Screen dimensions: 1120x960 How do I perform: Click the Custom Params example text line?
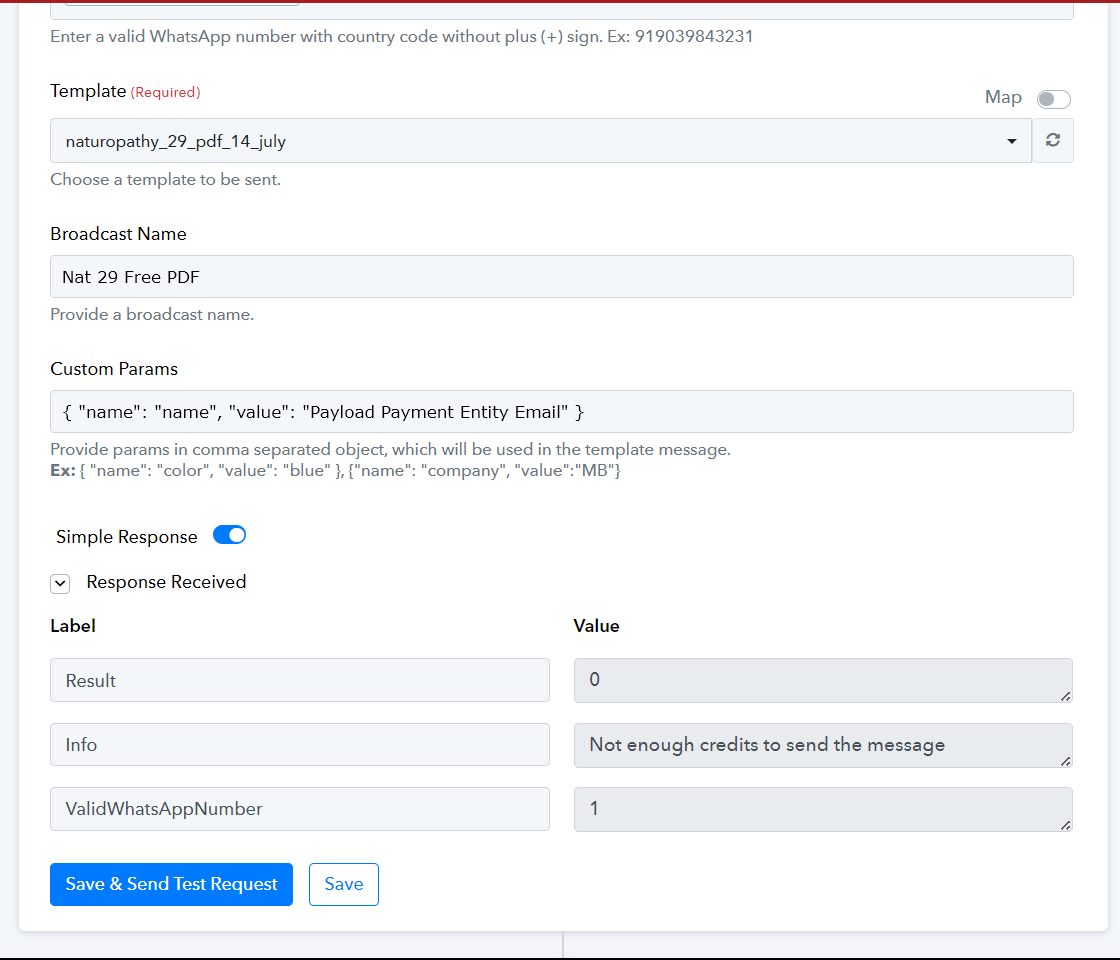coord(336,471)
